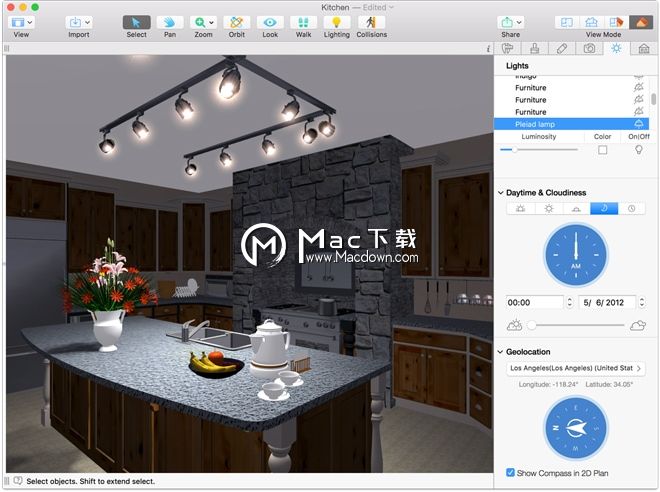The image size is (660, 492).
Task: Click the cloudy weather icon
Action: coord(638,325)
